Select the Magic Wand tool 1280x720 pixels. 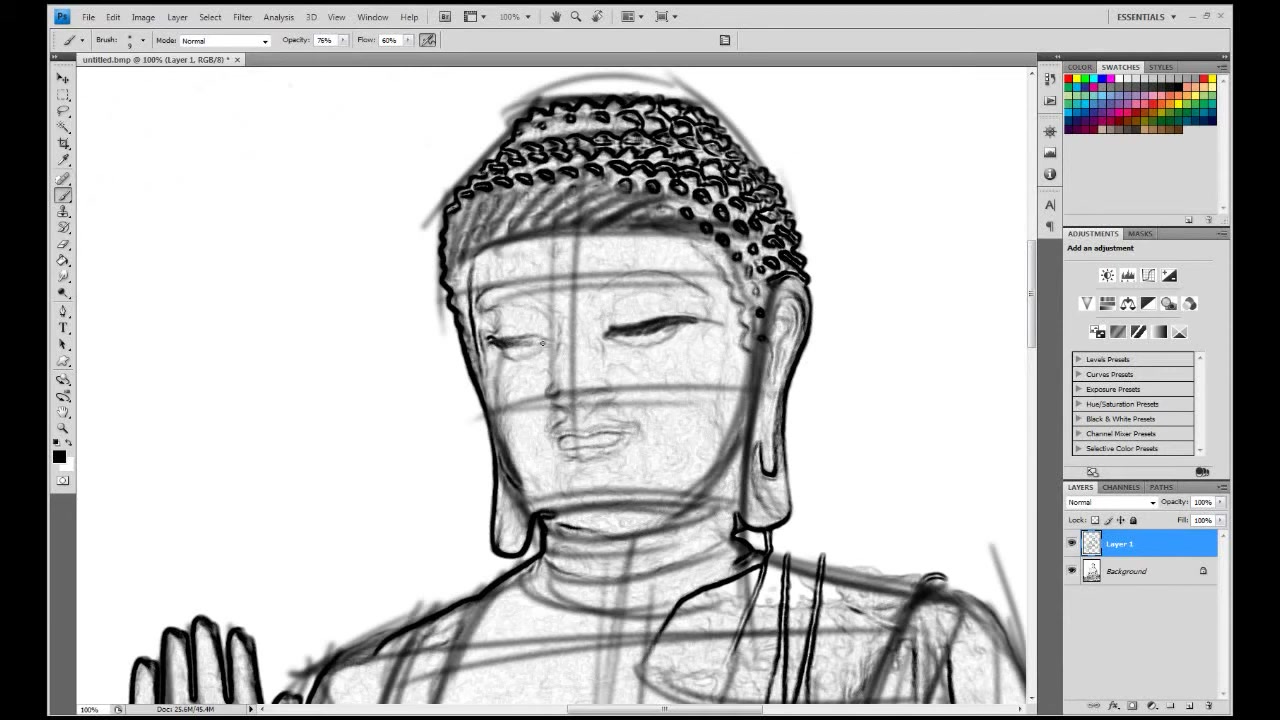[63, 127]
